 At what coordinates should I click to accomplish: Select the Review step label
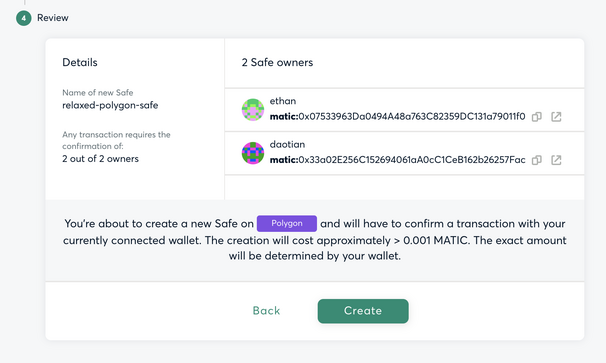(x=53, y=18)
